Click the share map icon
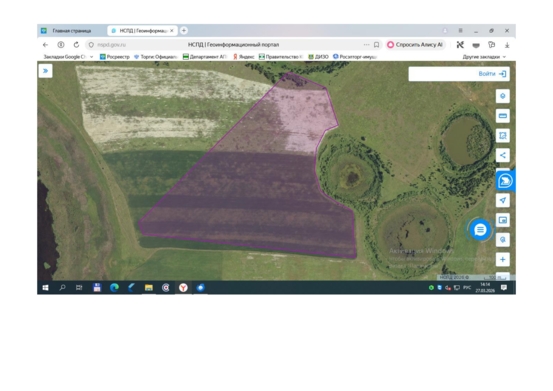The height and width of the screenshot is (391, 553). (x=503, y=155)
